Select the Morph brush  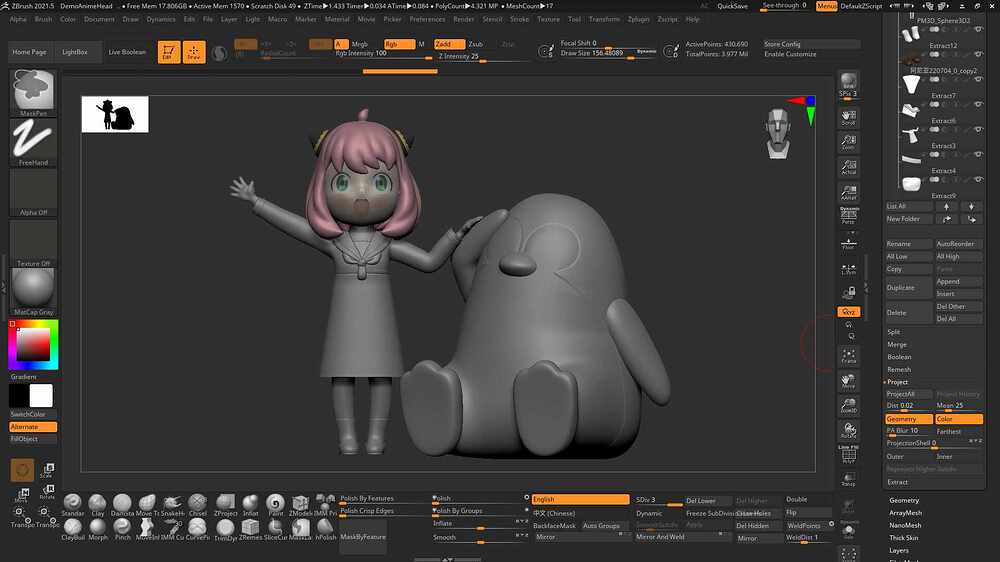[98, 529]
